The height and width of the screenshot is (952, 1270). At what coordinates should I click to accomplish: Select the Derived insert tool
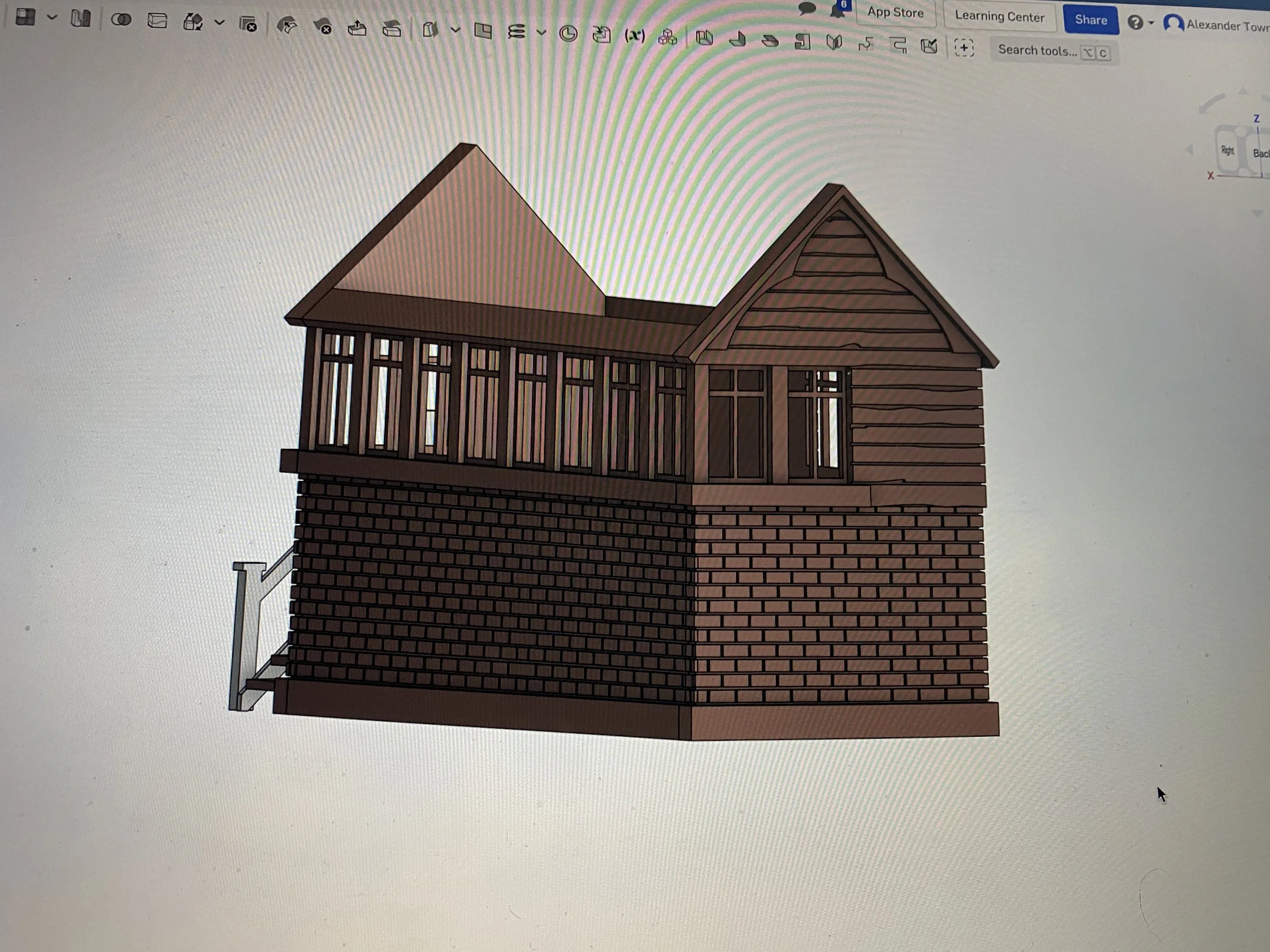click(601, 35)
